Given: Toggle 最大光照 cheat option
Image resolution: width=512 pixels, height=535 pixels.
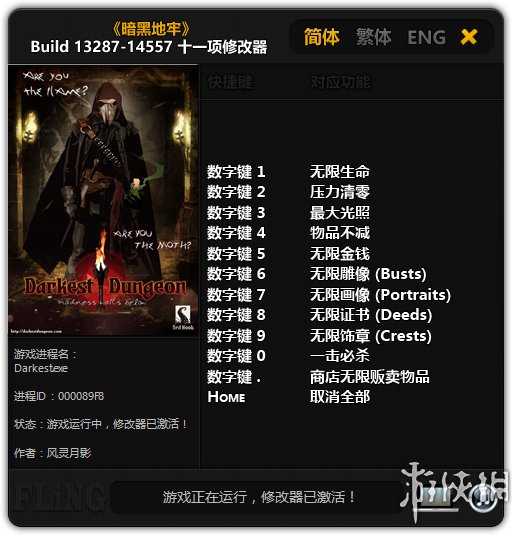Looking at the screenshot, I should tap(340, 213).
